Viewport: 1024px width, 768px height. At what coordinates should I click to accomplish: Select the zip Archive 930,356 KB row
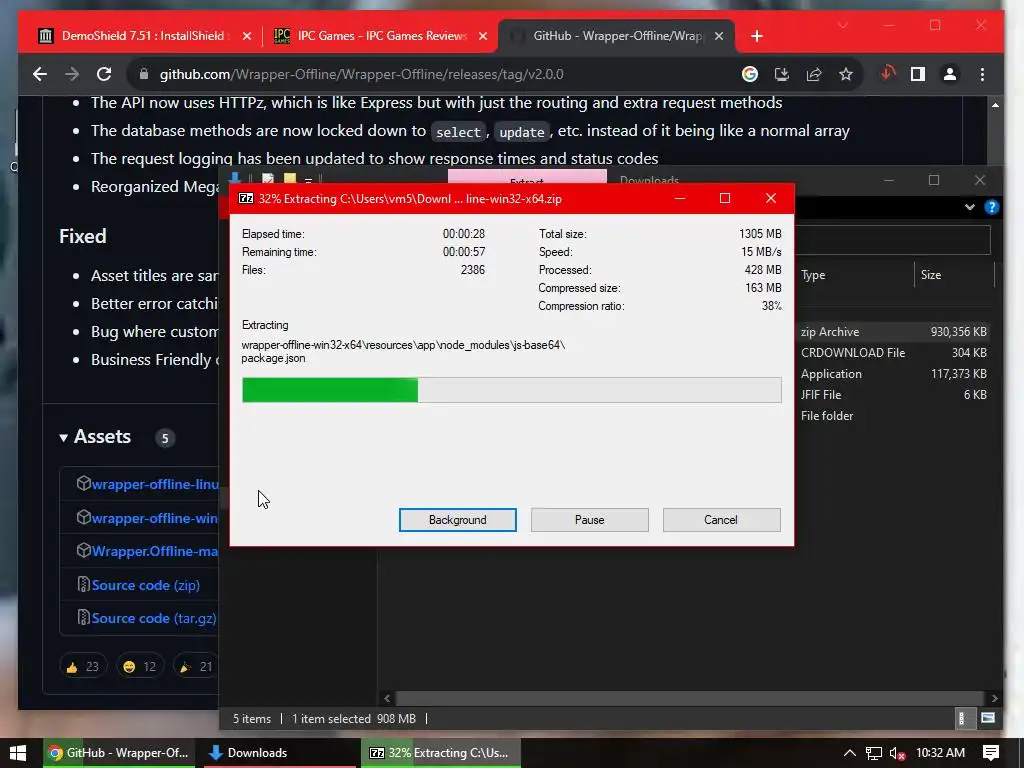click(893, 332)
